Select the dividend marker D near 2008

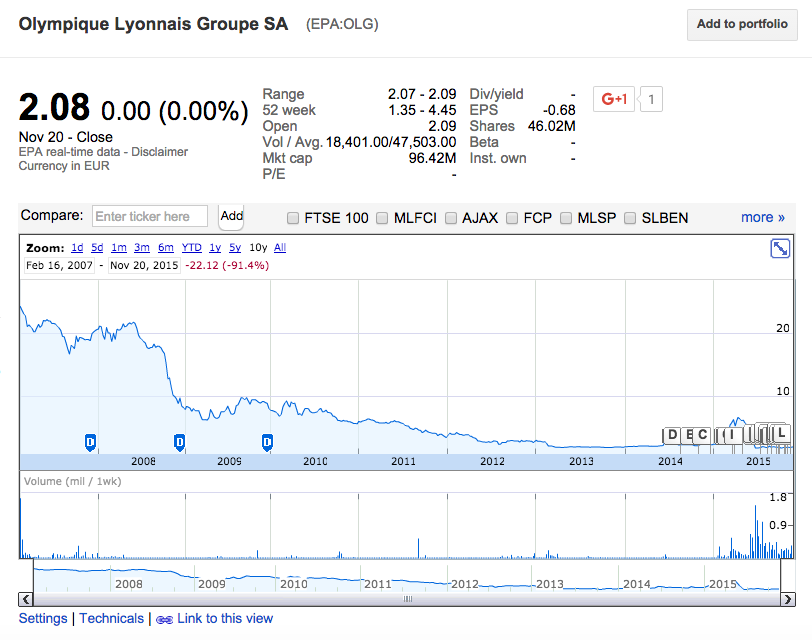(x=90, y=442)
